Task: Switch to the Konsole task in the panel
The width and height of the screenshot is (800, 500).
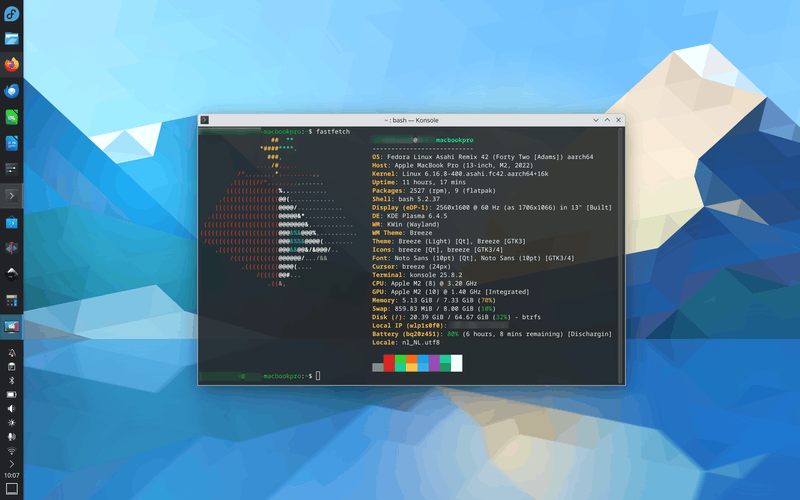Action: [11, 196]
